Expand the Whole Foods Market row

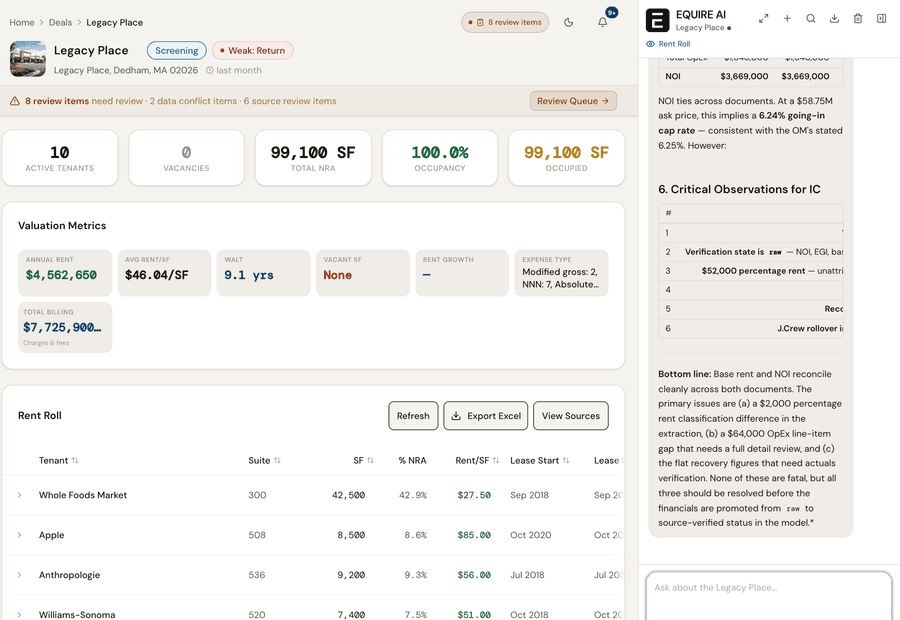click(x=19, y=495)
